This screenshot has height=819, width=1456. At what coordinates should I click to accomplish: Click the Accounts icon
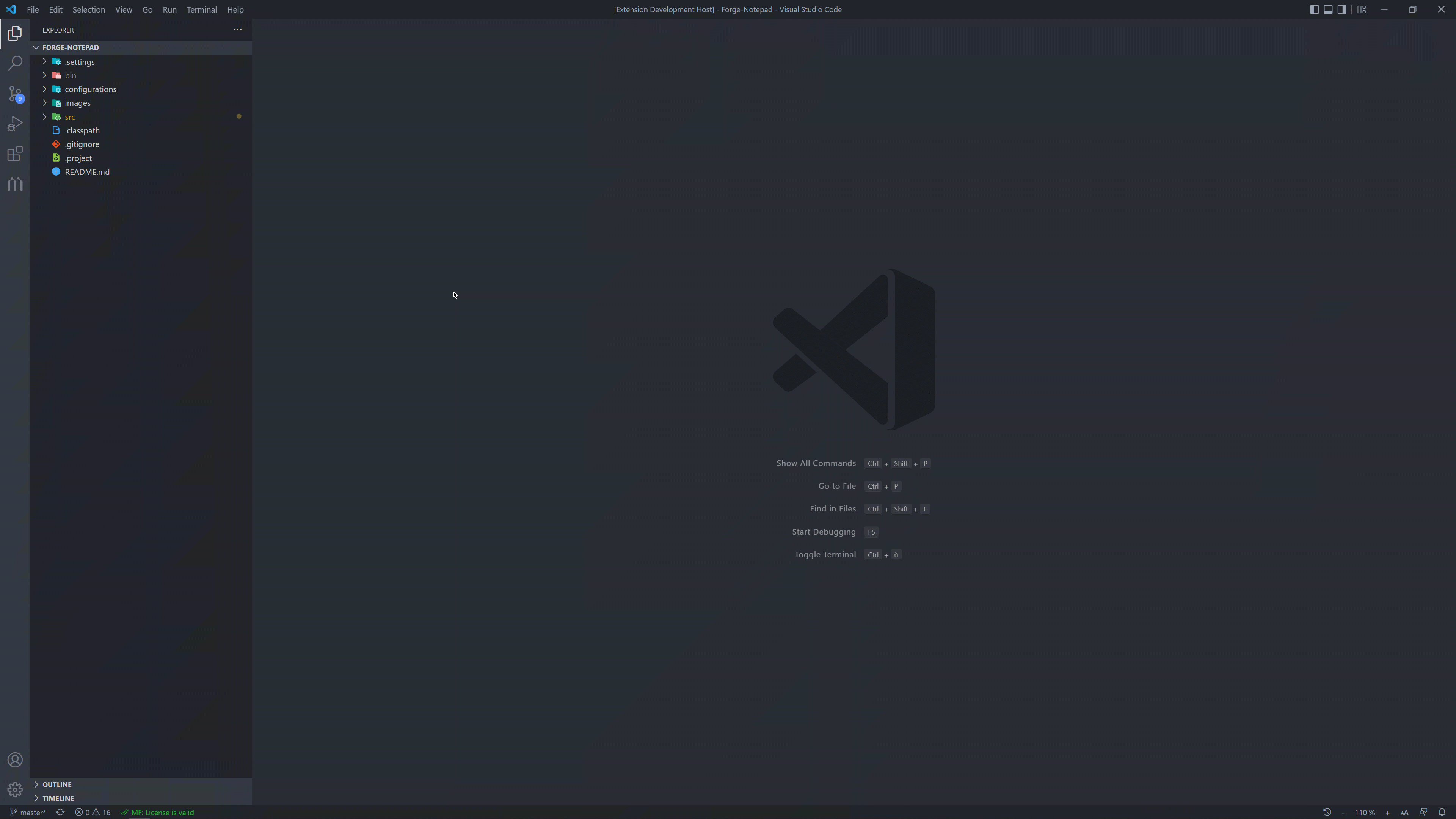point(15,760)
